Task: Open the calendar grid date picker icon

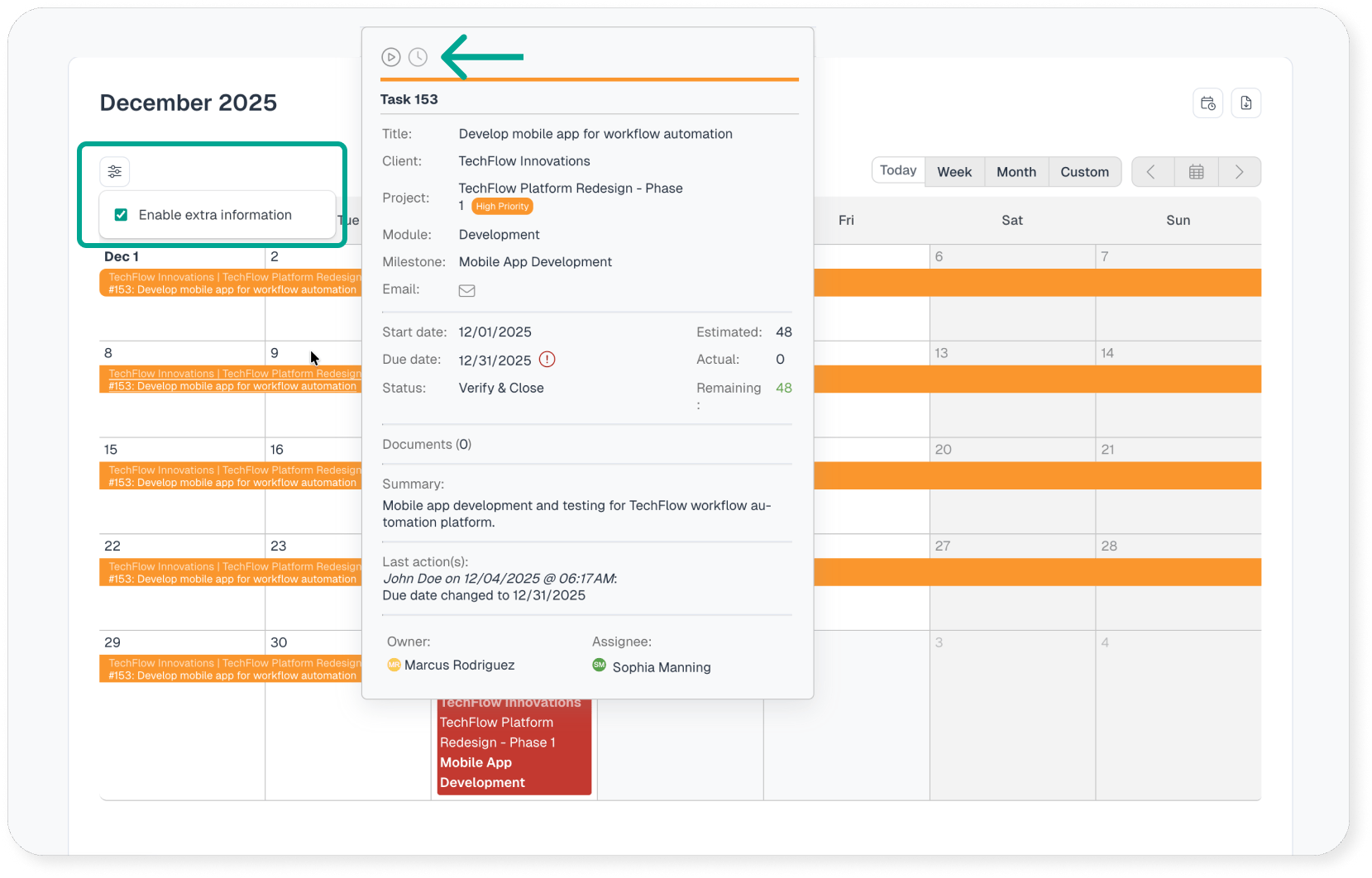Action: [1196, 172]
